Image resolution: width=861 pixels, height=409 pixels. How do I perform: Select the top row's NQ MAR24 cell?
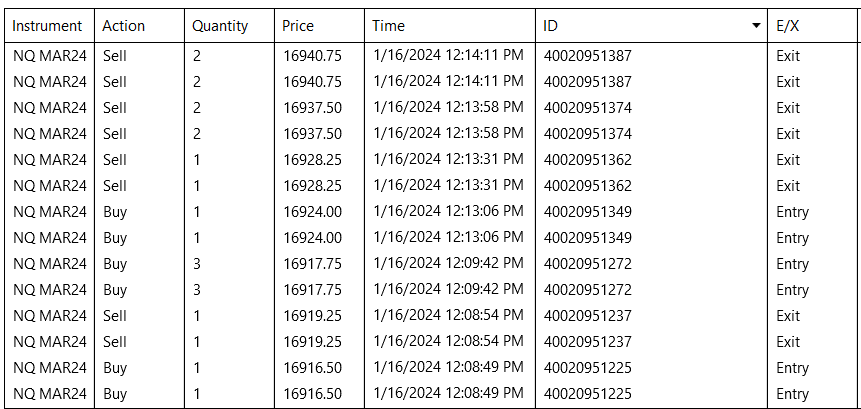(49, 56)
